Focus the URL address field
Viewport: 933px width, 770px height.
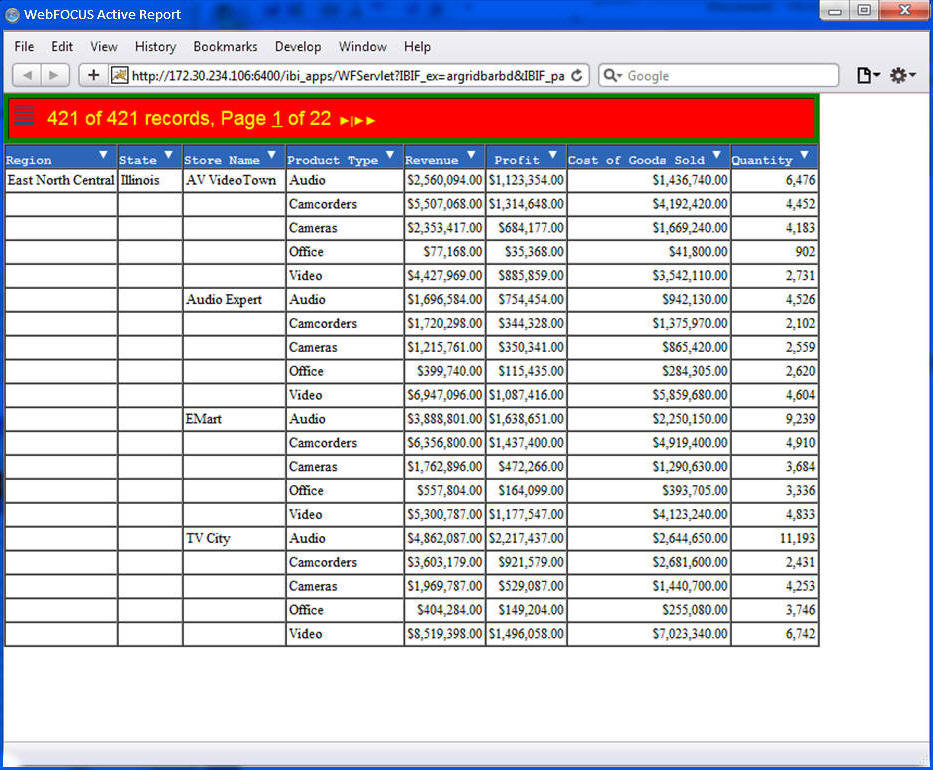347,76
